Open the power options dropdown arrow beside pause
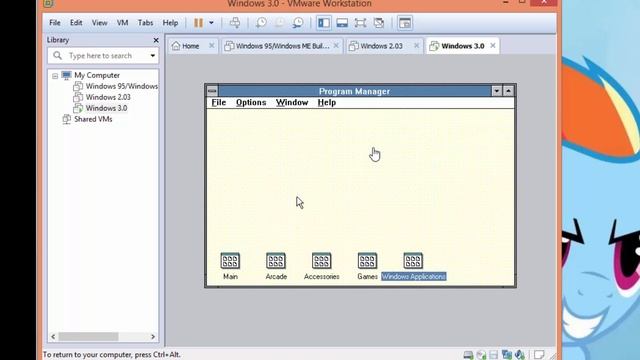This screenshot has width=640, height=360. click(x=211, y=23)
